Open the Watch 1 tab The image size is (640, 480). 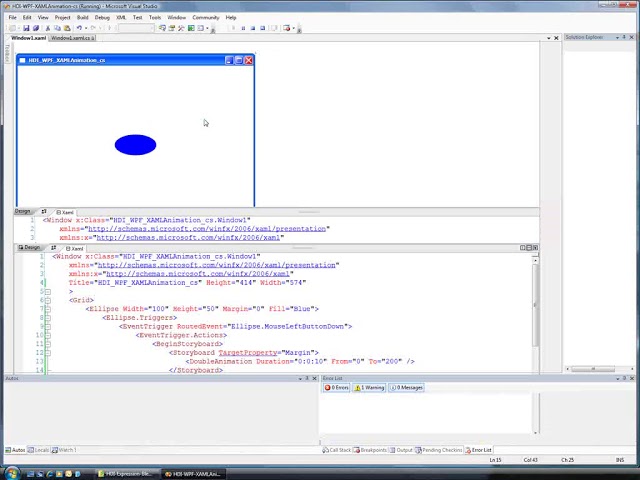[x=64, y=450]
